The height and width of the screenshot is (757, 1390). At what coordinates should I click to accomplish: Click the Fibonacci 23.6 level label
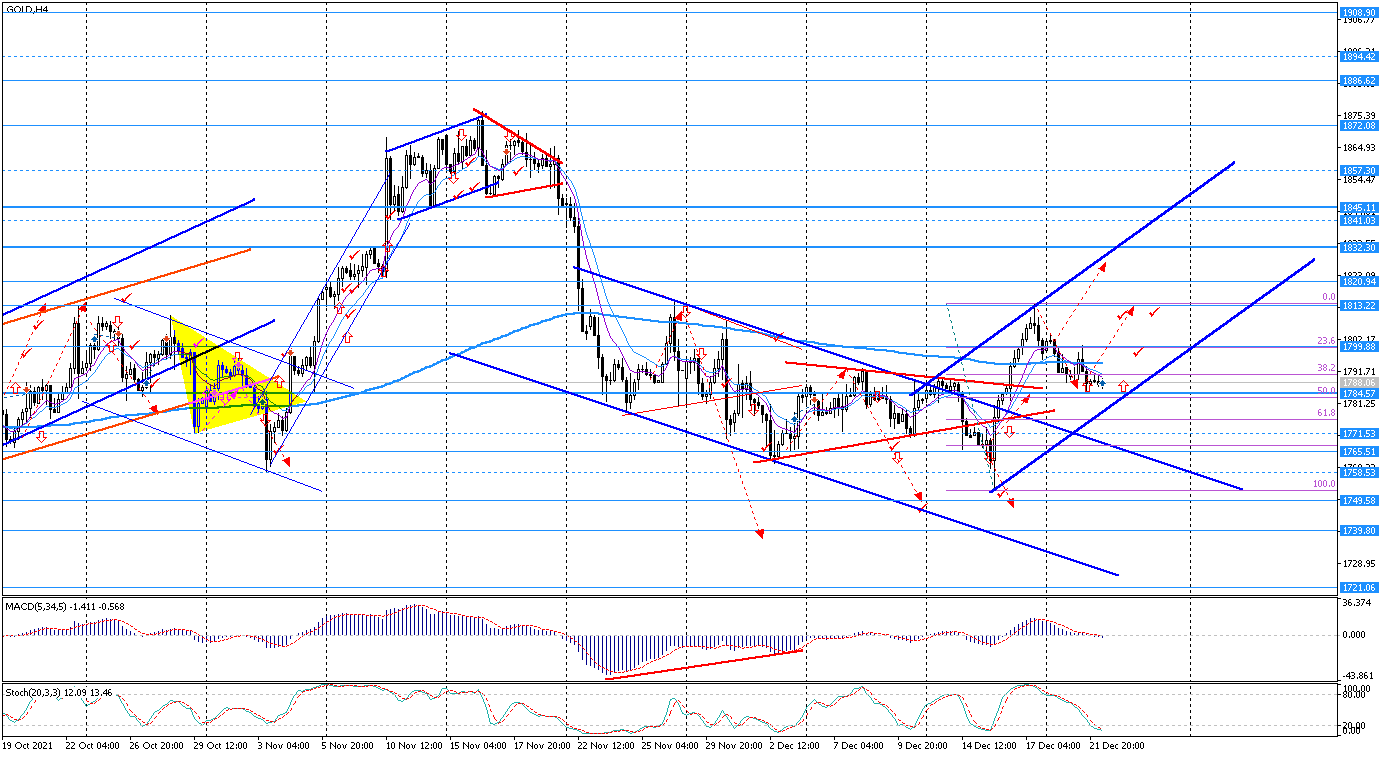(x=1327, y=340)
